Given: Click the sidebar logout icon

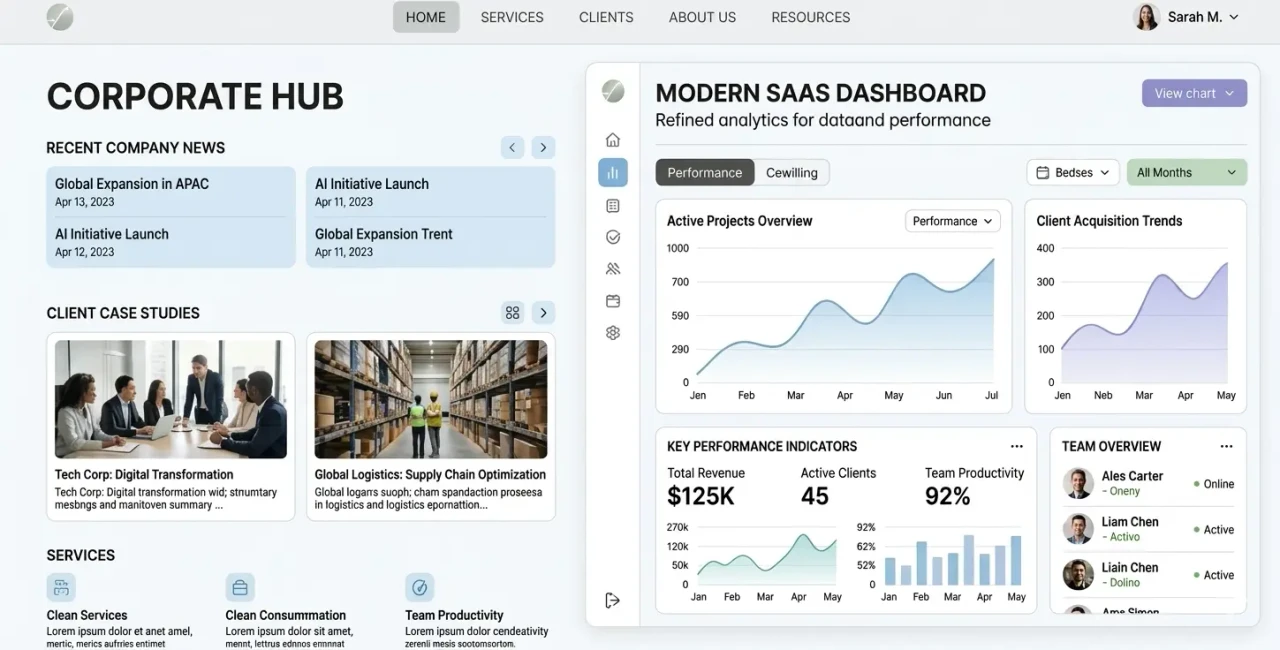Looking at the screenshot, I should click(613, 600).
